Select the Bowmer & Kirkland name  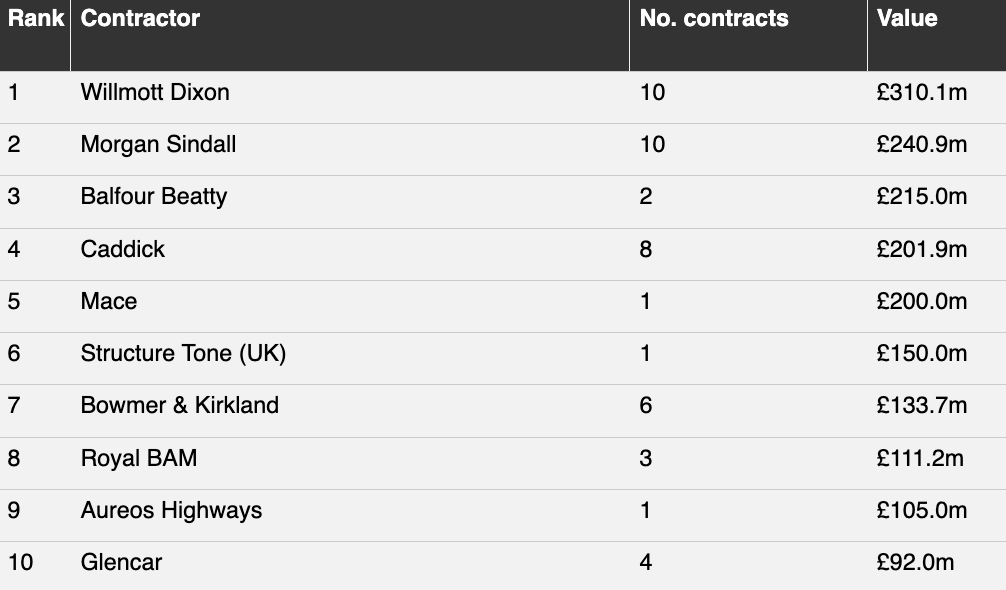[180, 406]
